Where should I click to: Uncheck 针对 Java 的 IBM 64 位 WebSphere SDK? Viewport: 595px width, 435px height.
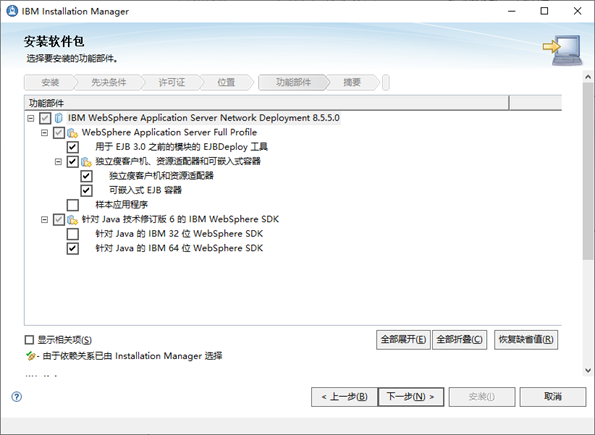point(72,249)
